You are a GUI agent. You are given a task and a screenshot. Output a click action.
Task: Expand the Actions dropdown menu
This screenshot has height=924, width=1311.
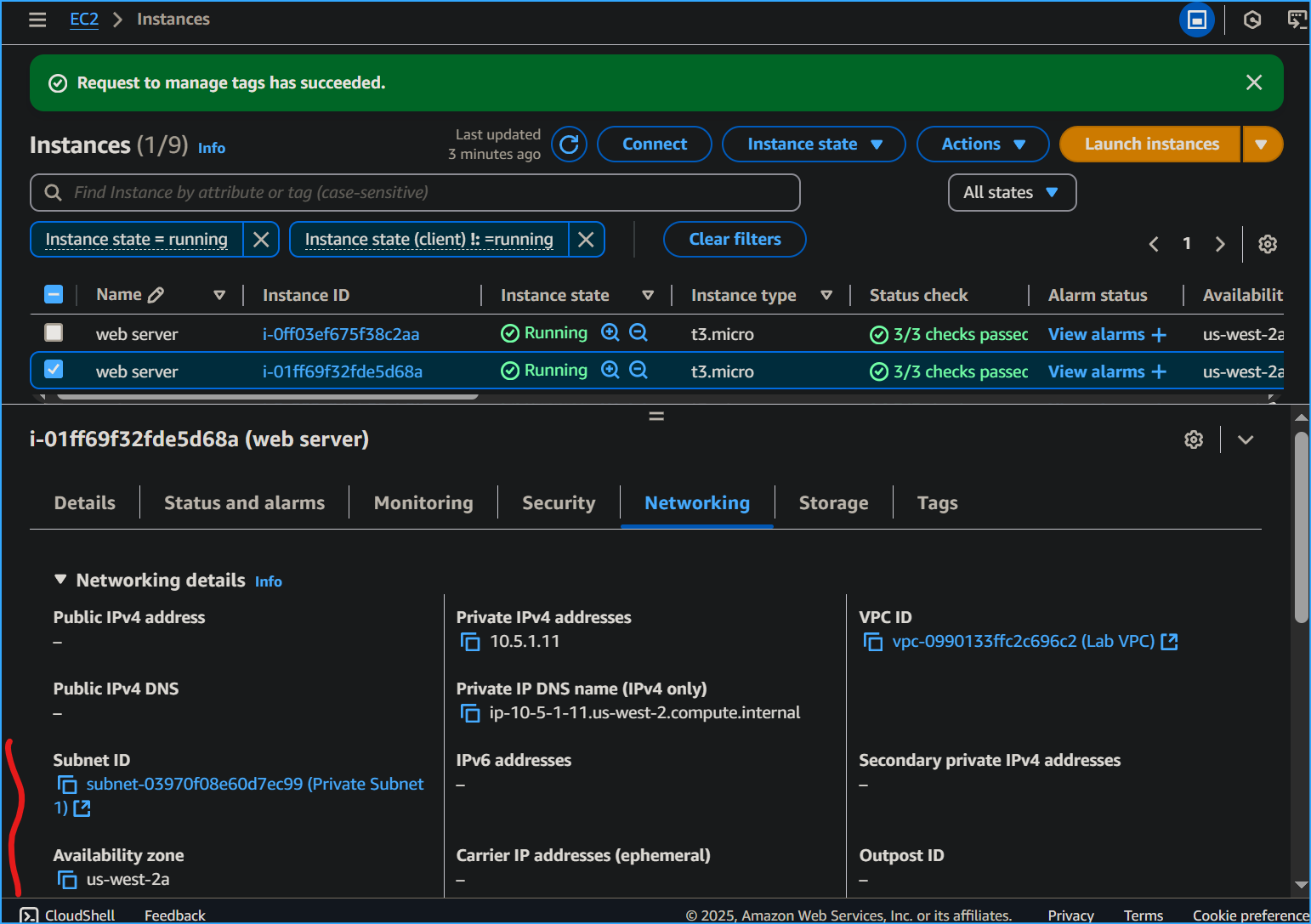(982, 145)
